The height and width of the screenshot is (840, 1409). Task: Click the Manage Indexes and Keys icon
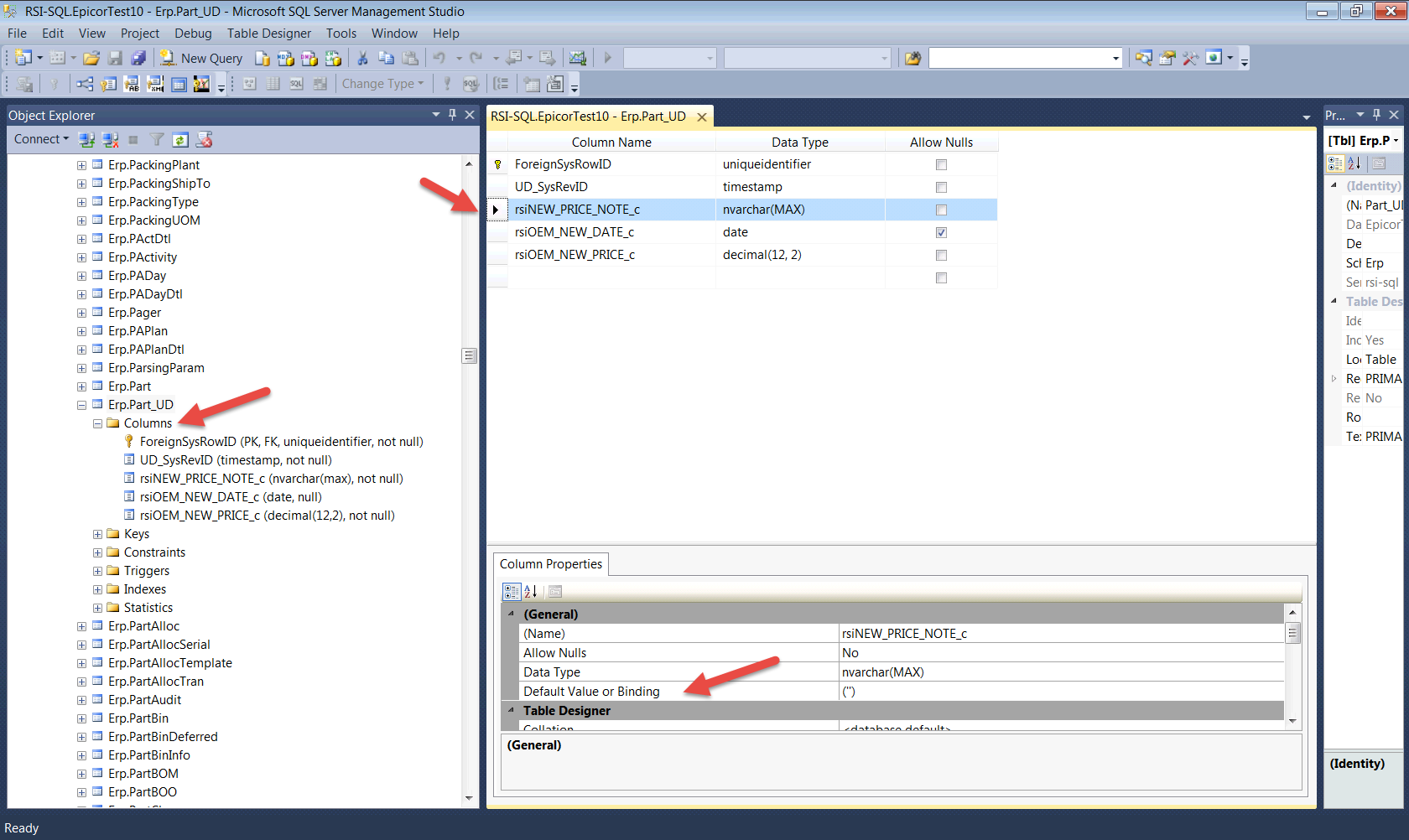coord(108,84)
